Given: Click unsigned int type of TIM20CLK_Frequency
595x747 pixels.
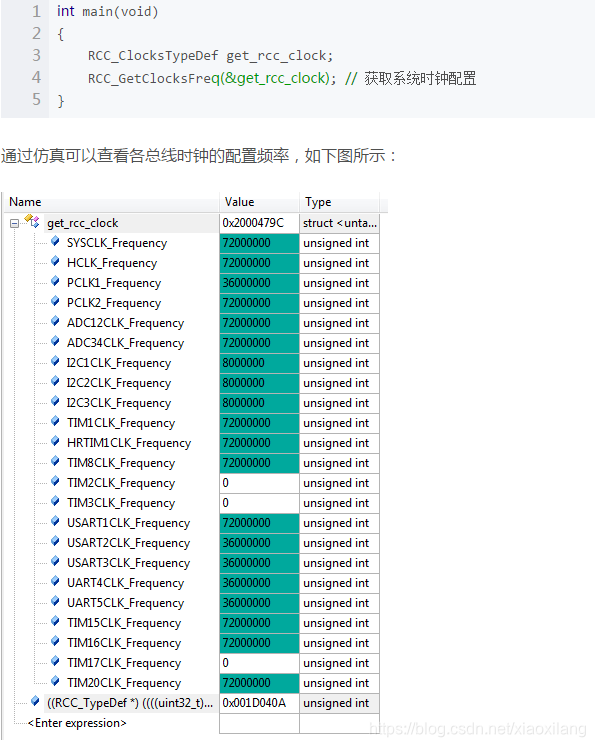Looking at the screenshot, I should [339, 683].
